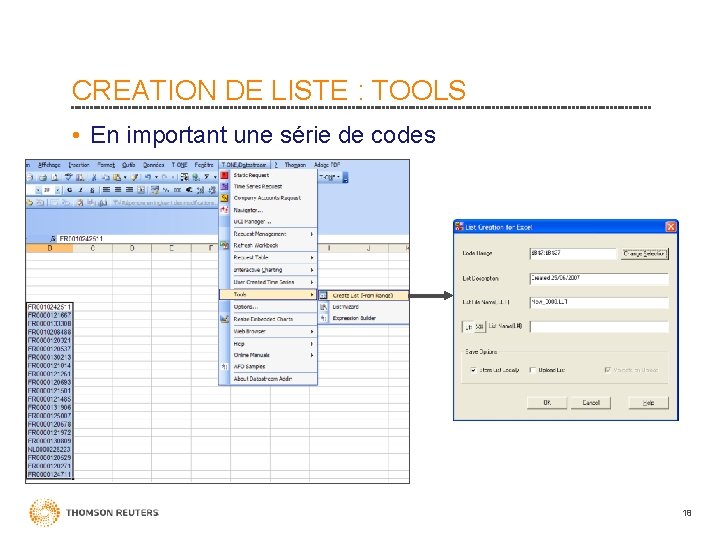Open the Fenêtre menu
The height and width of the screenshot is (540, 720).
(204, 165)
